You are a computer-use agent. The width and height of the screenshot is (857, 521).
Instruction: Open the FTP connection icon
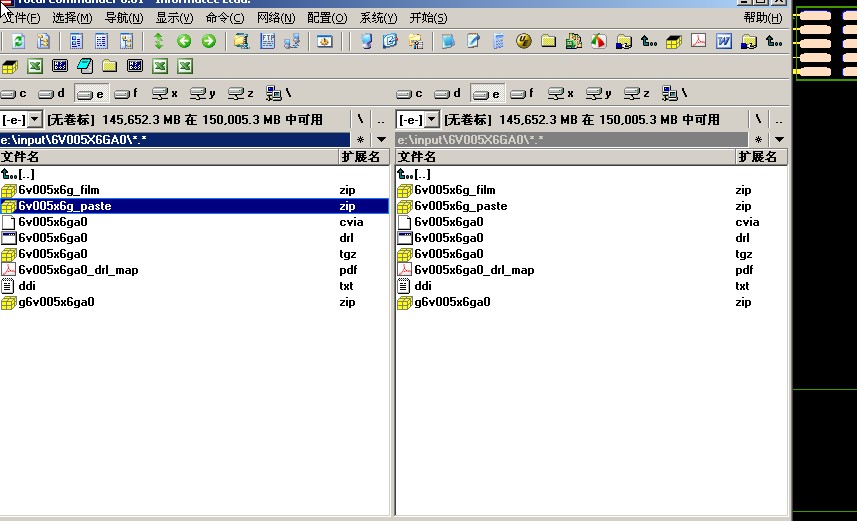pos(267,41)
